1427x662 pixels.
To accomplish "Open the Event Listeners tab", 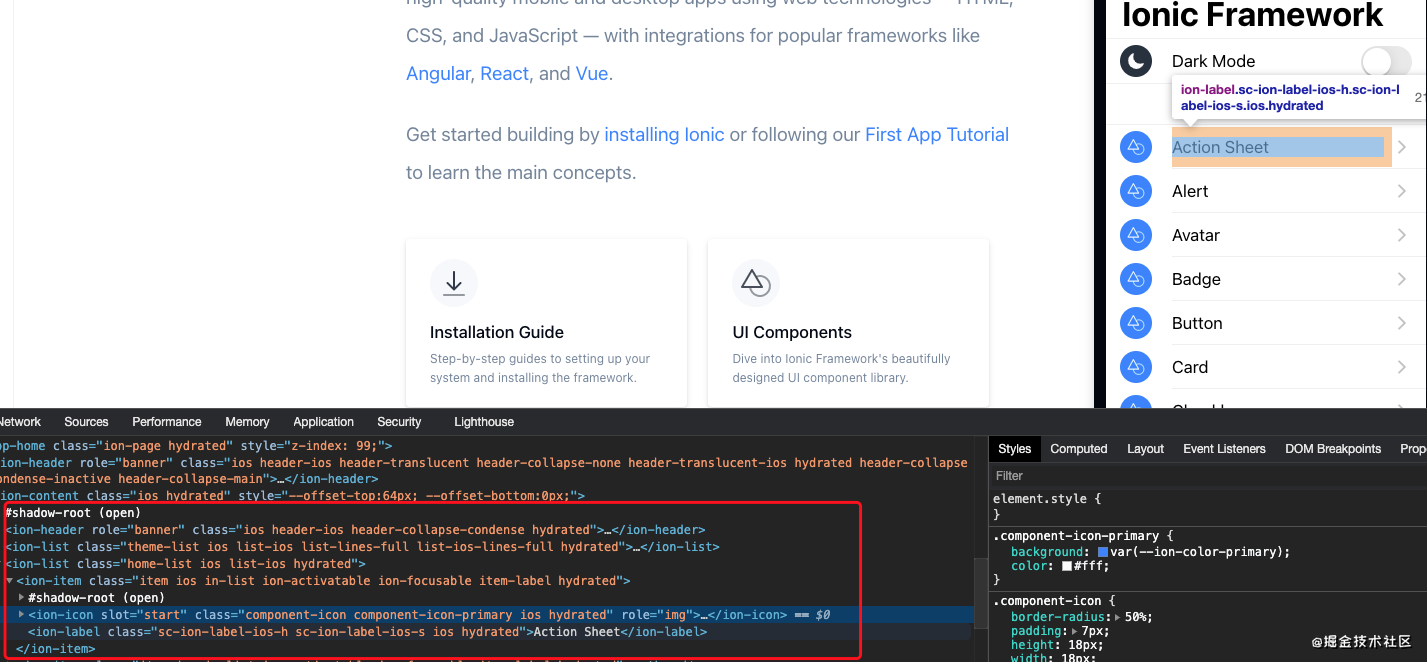I will (1224, 449).
